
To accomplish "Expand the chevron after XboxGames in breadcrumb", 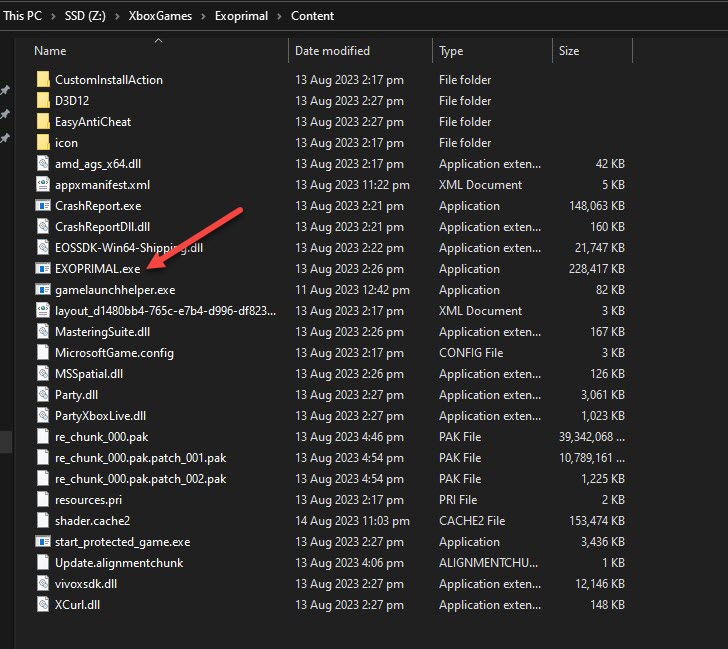I will pyautogui.click(x=203, y=16).
